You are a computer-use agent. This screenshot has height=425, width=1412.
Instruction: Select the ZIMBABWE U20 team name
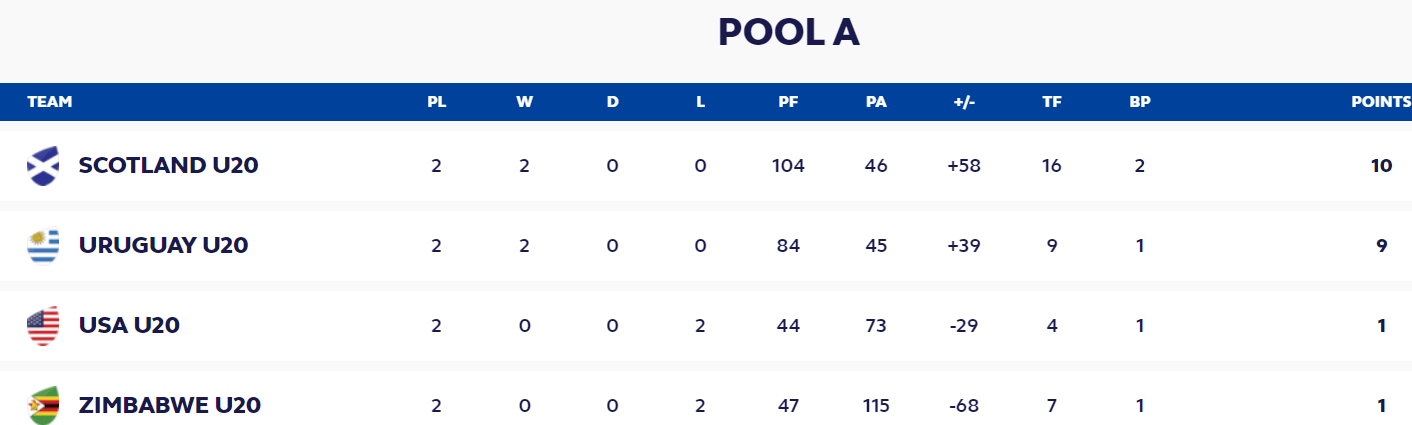[170, 406]
